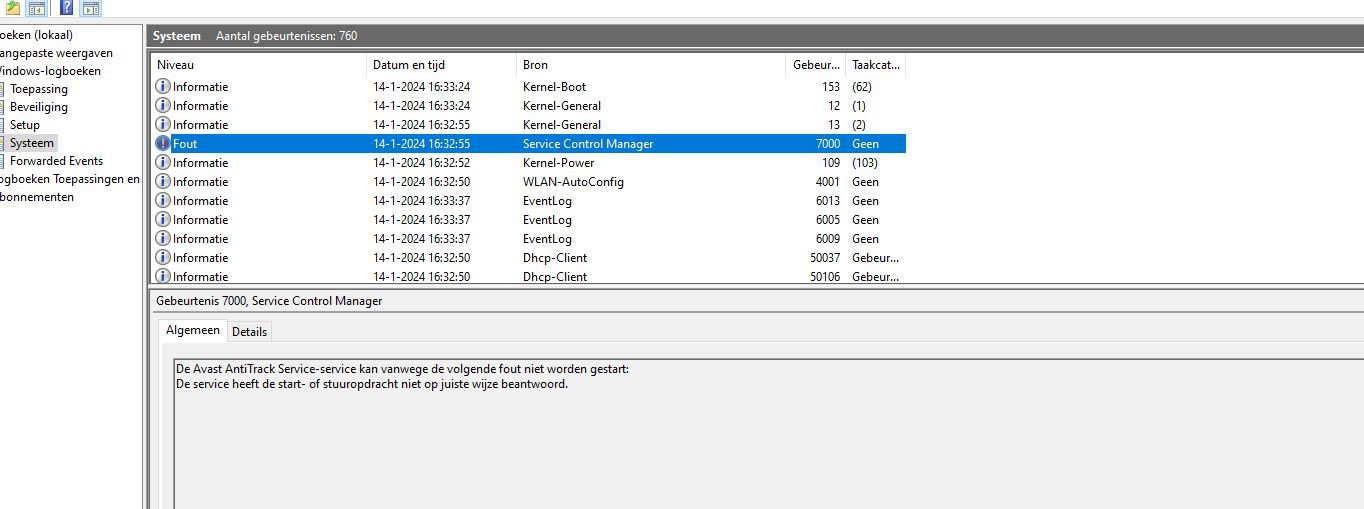Click the WLAN-AutoConfig source cell
Viewport: 1364px width, 509px height.
click(x=573, y=182)
